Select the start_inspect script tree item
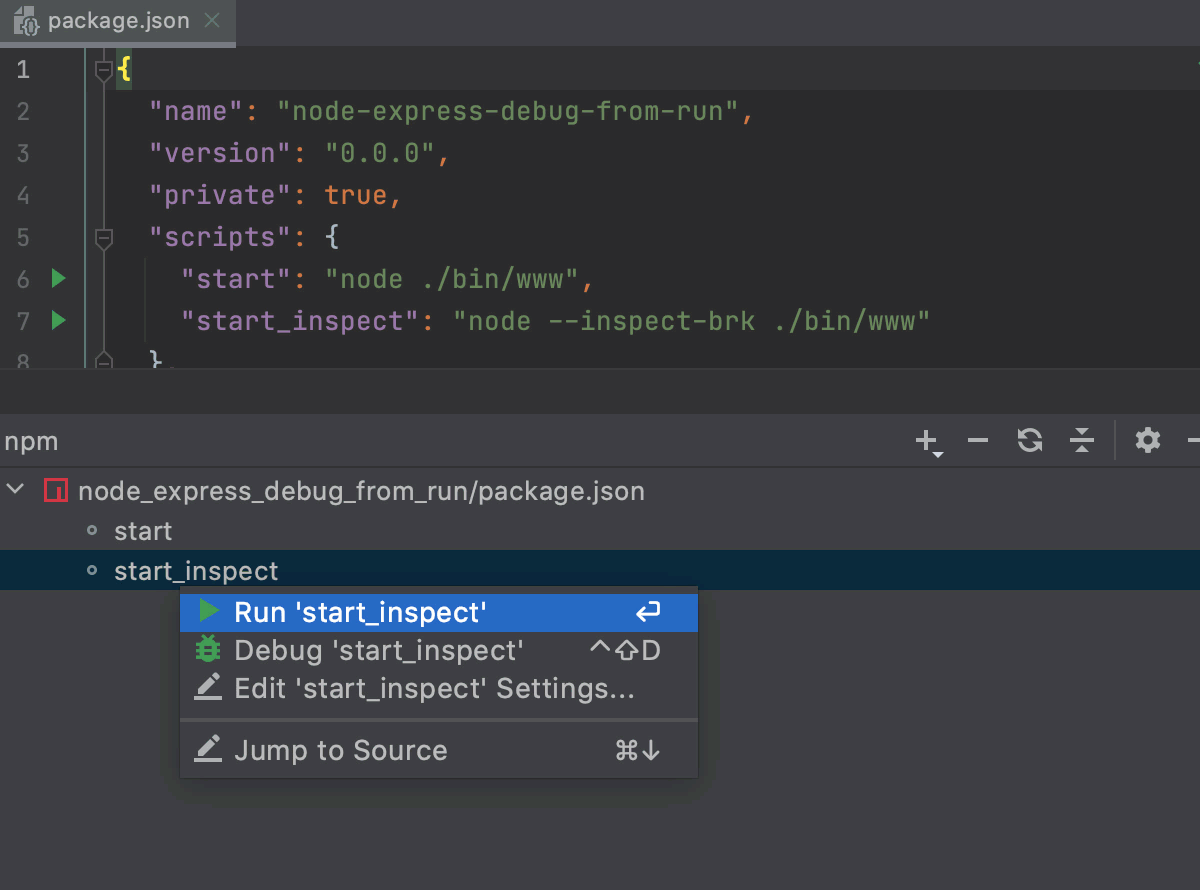This screenshot has width=1200, height=890. point(196,571)
